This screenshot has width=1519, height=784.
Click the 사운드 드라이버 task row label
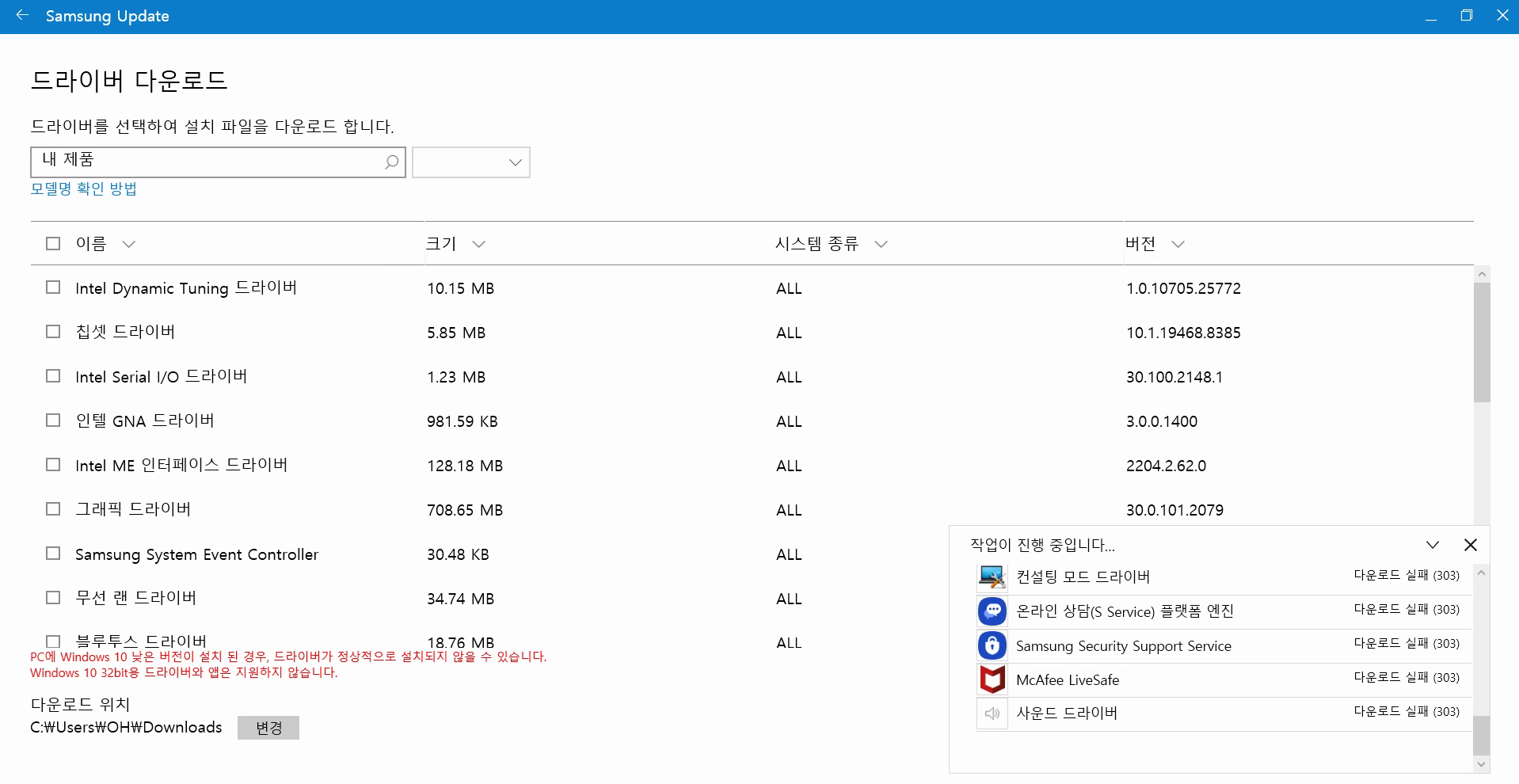[x=1067, y=714]
